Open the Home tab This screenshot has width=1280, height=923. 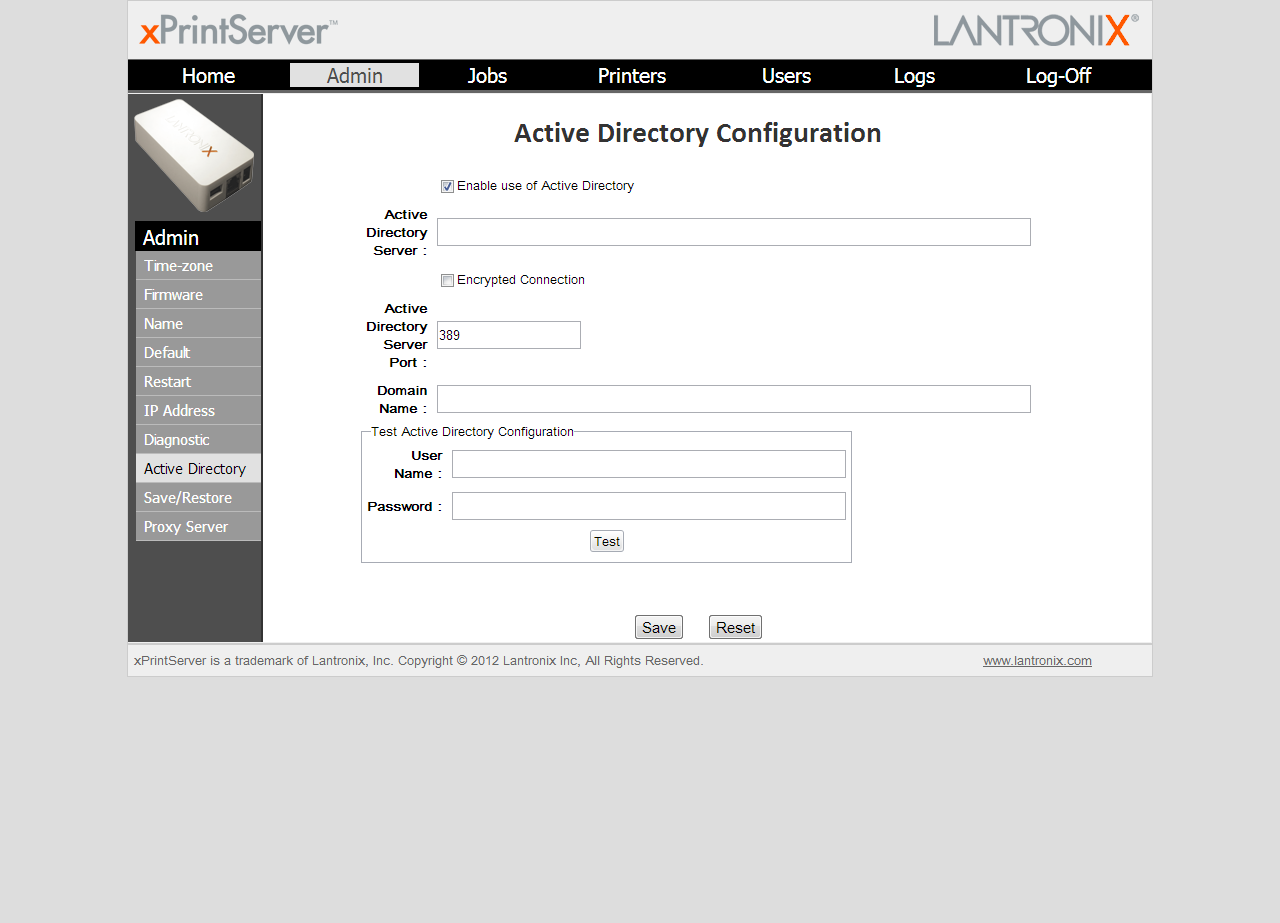pos(208,76)
